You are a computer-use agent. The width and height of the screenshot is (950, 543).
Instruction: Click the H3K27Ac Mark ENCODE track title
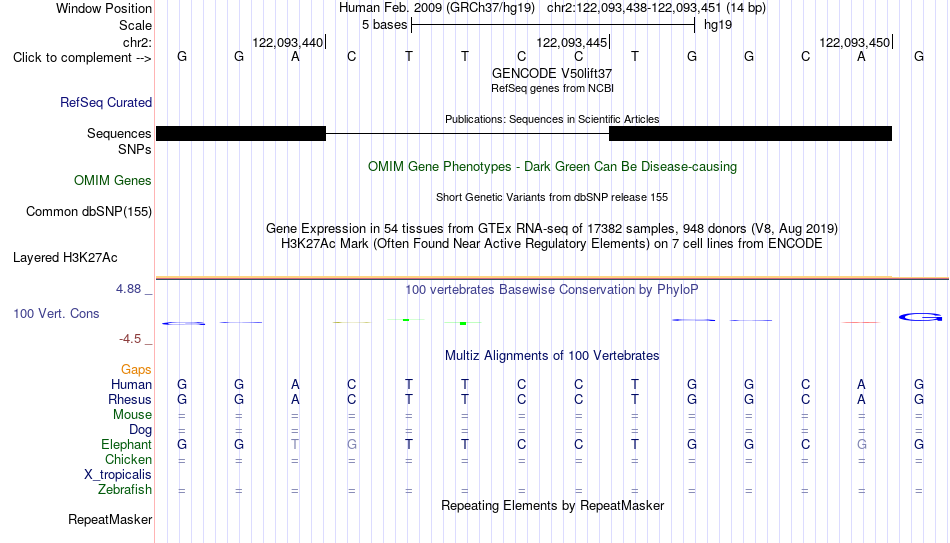tap(552, 244)
